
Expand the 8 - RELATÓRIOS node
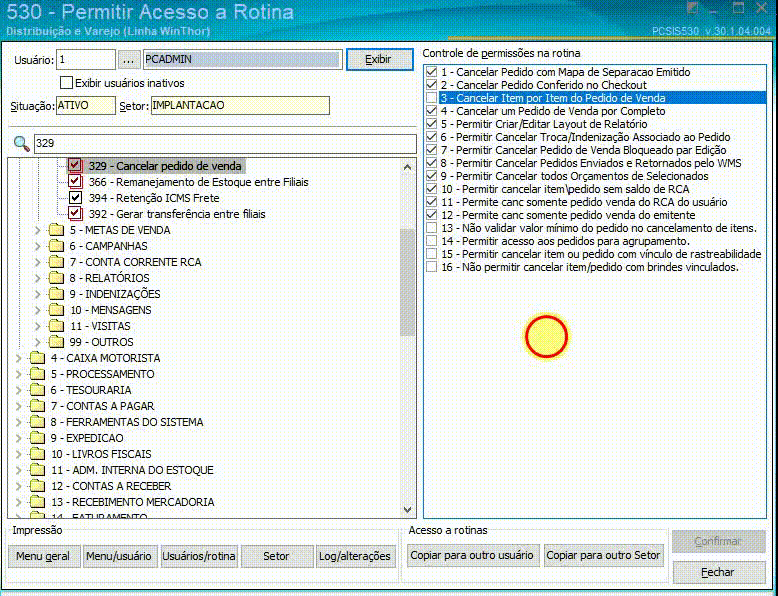point(38,278)
